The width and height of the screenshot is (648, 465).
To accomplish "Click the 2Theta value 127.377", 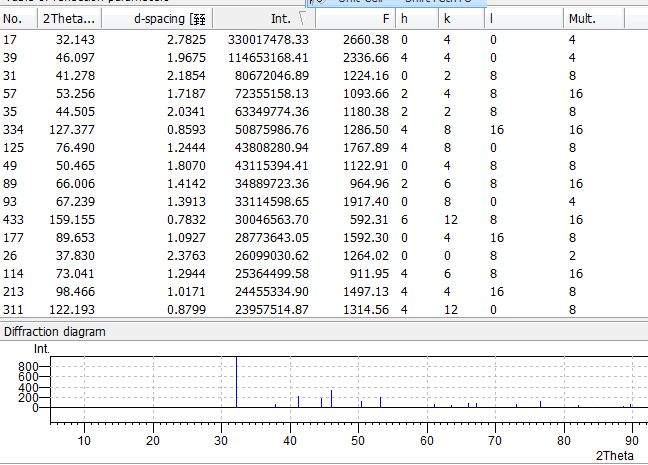I will (72, 130).
